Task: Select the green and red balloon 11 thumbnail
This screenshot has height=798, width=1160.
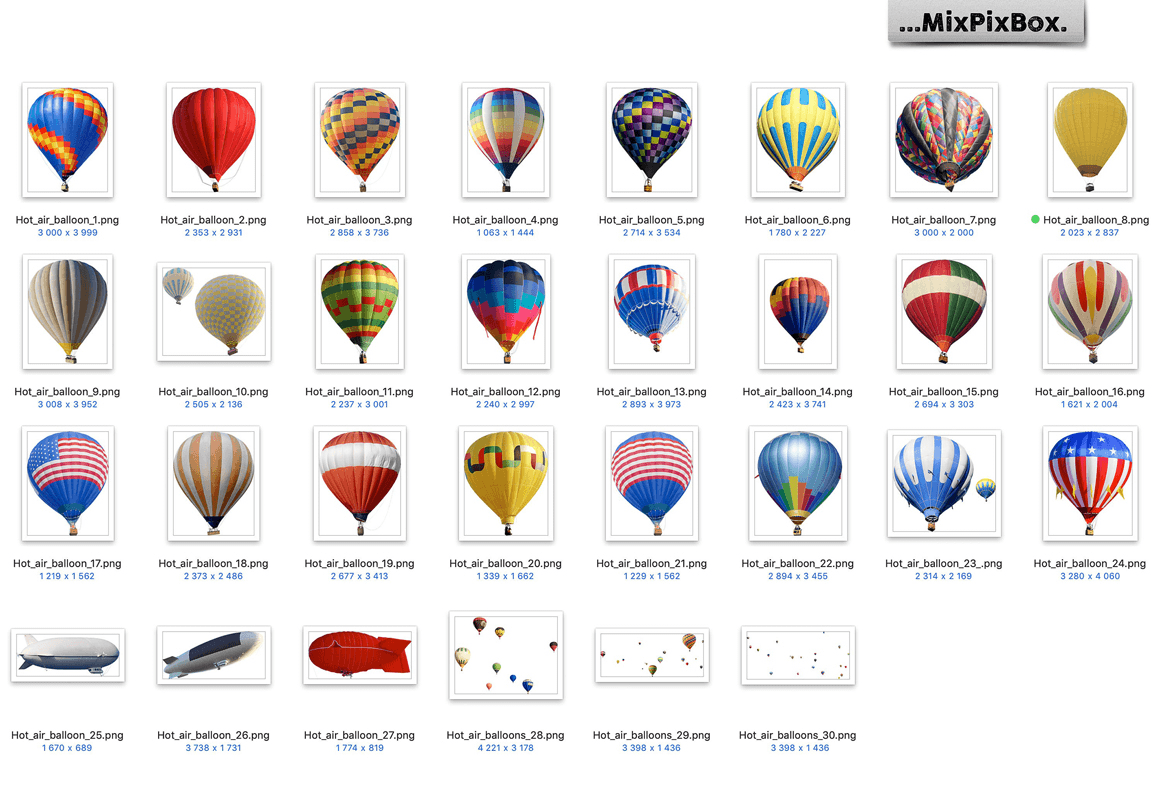Action: coord(359,311)
